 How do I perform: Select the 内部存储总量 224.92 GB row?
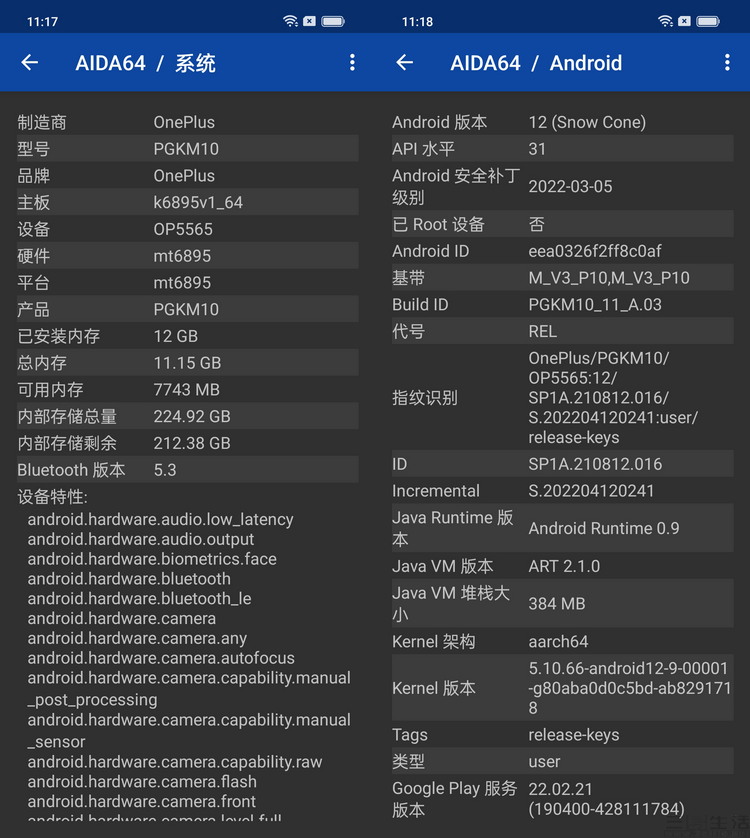tap(188, 416)
